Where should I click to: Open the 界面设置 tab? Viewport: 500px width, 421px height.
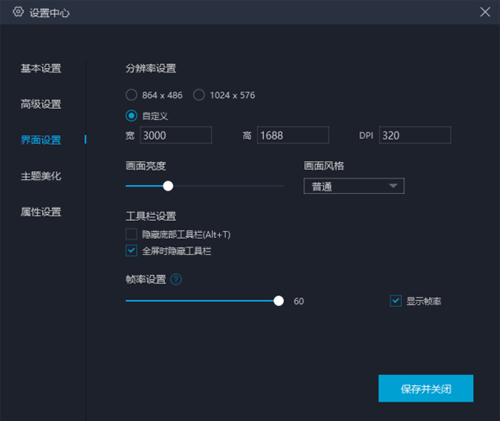[x=41, y=140]
